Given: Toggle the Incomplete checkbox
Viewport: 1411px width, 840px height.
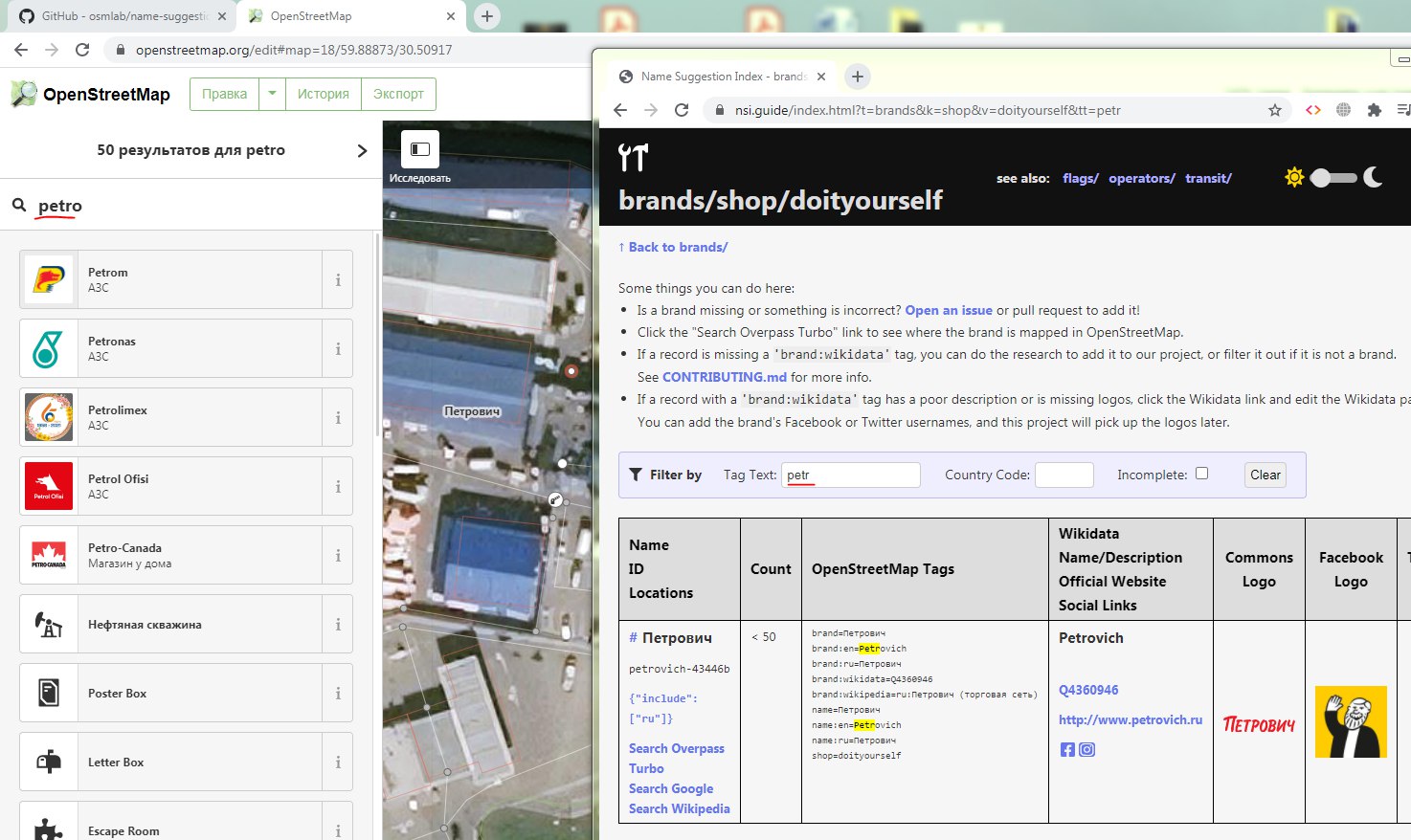Looking at the screenshot, I should (x=1201, y=474).
